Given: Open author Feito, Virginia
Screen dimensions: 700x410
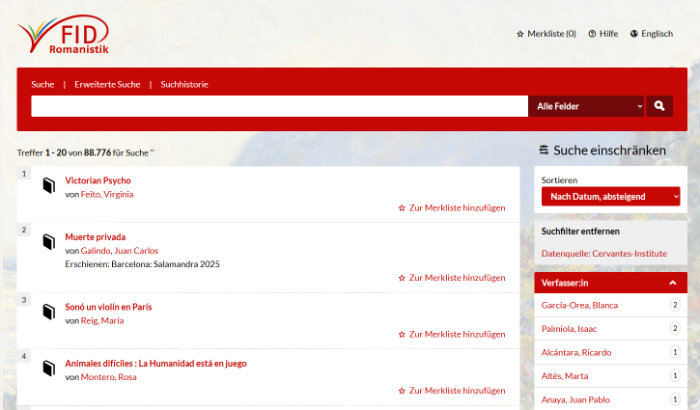Looking at the screenshot, I should point(107,194).
